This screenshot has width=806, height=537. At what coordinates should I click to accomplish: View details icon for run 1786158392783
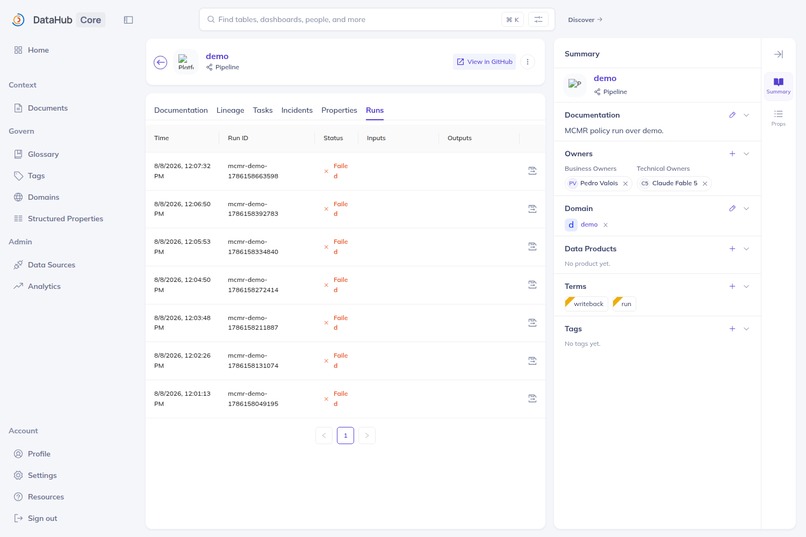pos(532,209)
